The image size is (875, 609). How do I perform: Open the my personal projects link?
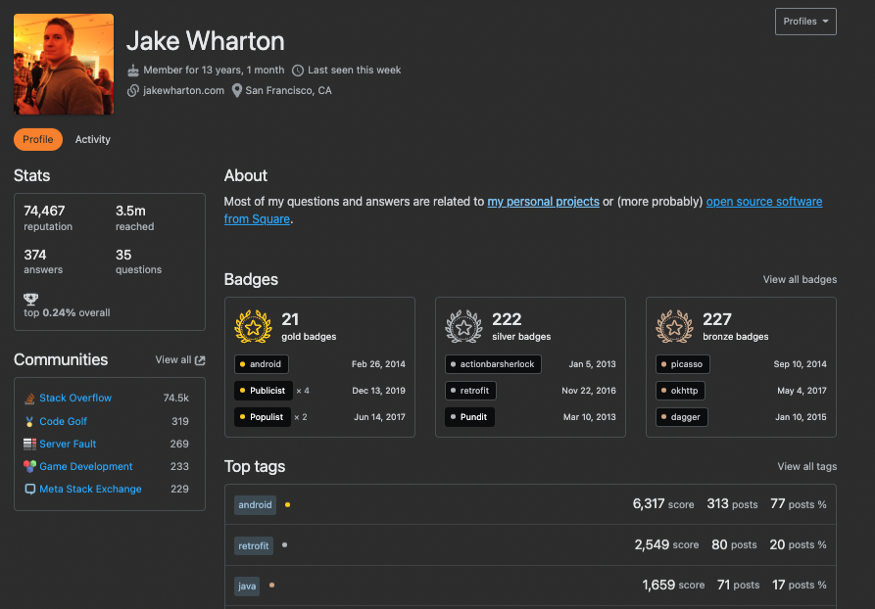coord(543,202)
